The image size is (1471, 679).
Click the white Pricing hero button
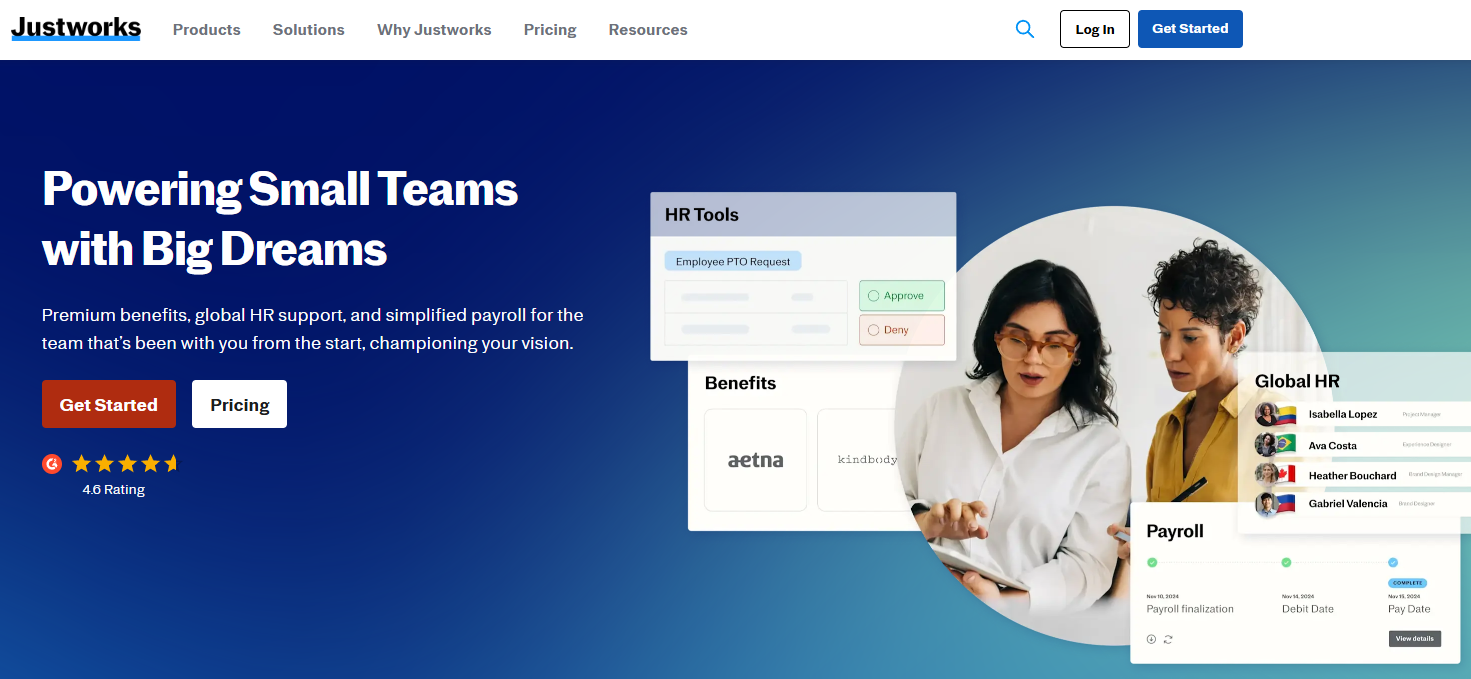tap(240, 404)
